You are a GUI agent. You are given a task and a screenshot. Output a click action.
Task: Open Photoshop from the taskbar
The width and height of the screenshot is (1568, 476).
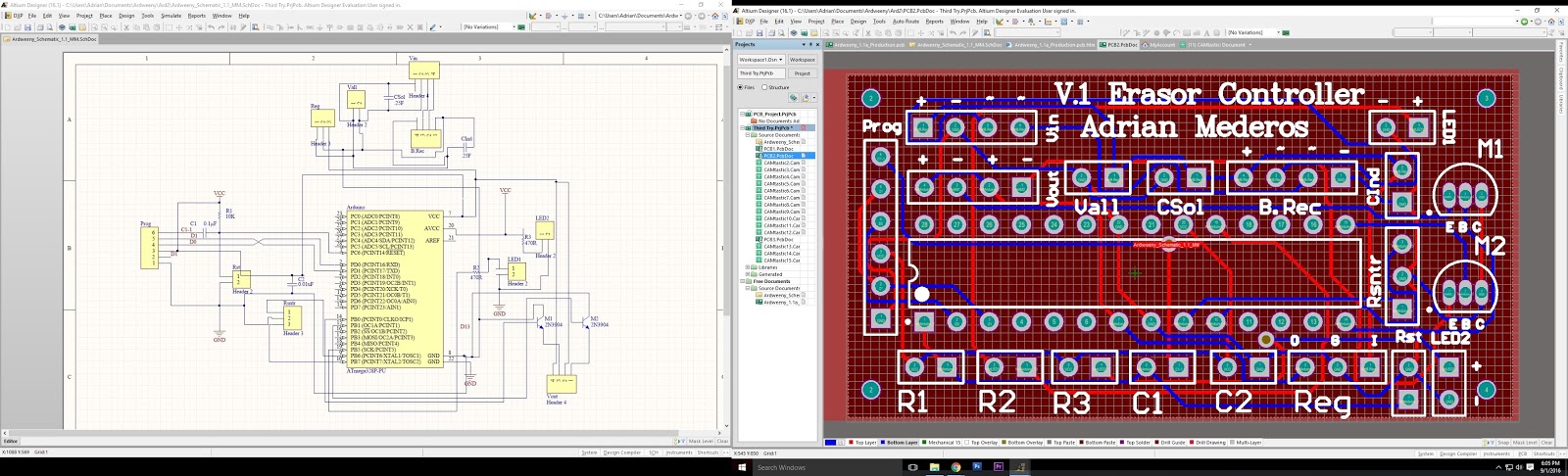pos(977,467)
